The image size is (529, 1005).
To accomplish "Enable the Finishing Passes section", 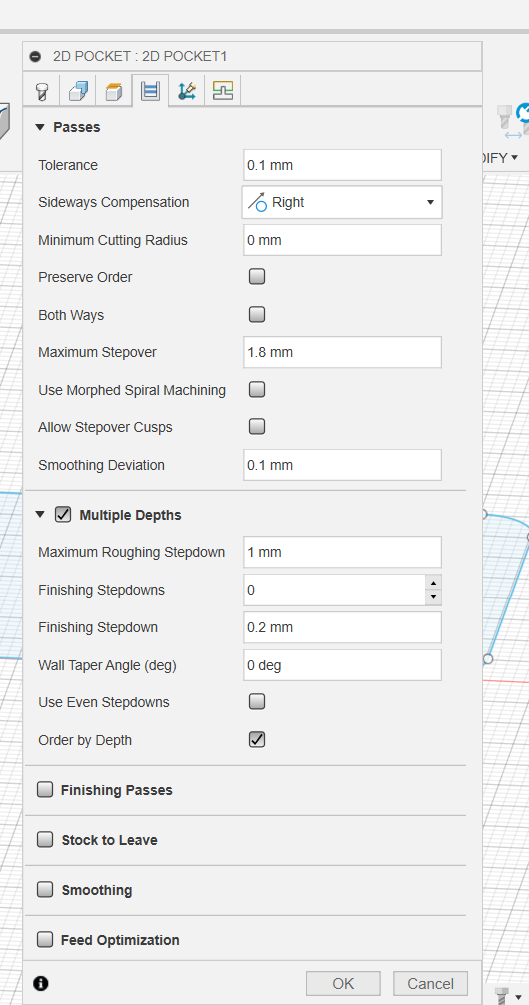I will (x=45, y=790).
